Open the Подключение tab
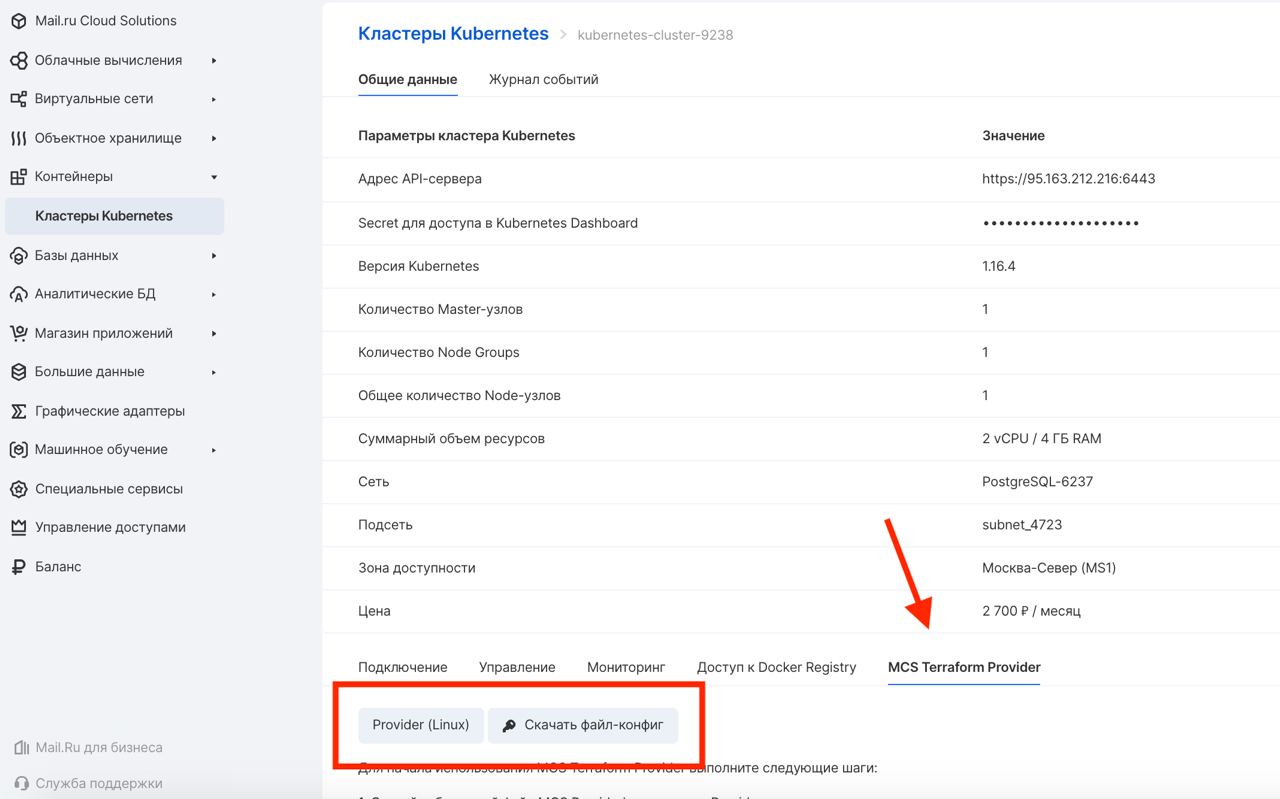 tap(403, 667)
